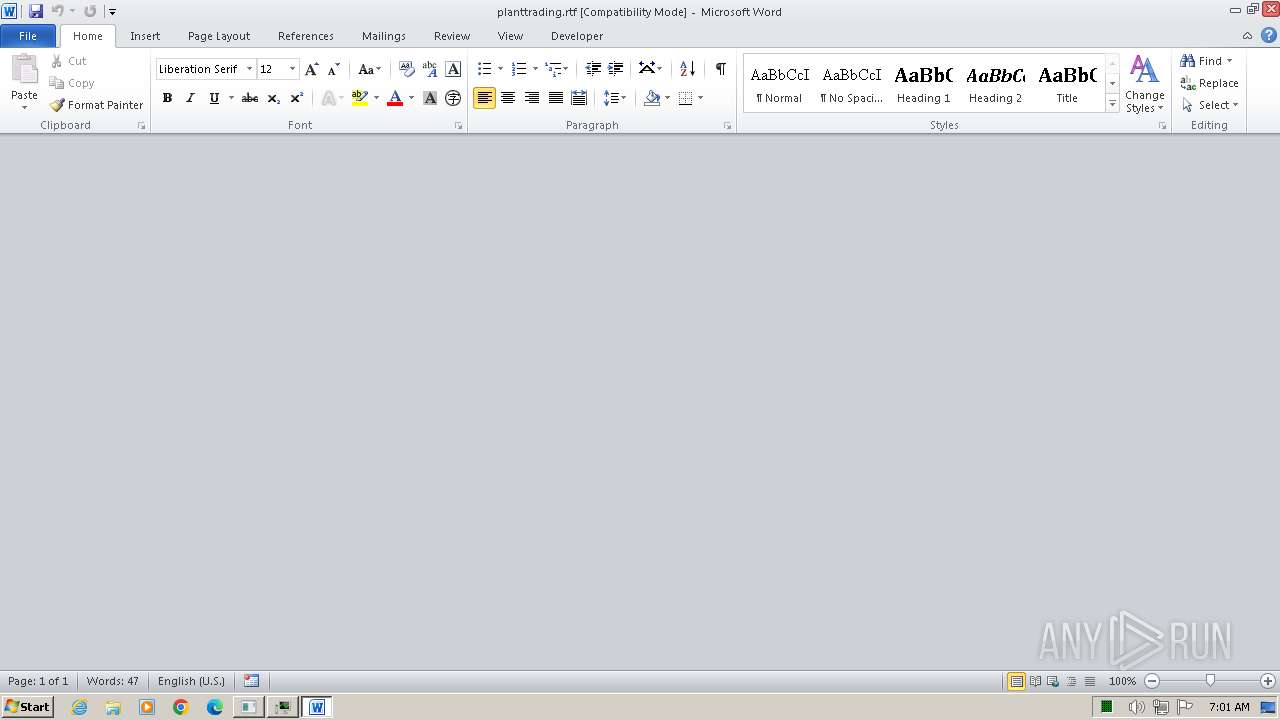The image size is (1280, 720).
Task: Toggle Bold formatting
Action: (x=167, y=98)
